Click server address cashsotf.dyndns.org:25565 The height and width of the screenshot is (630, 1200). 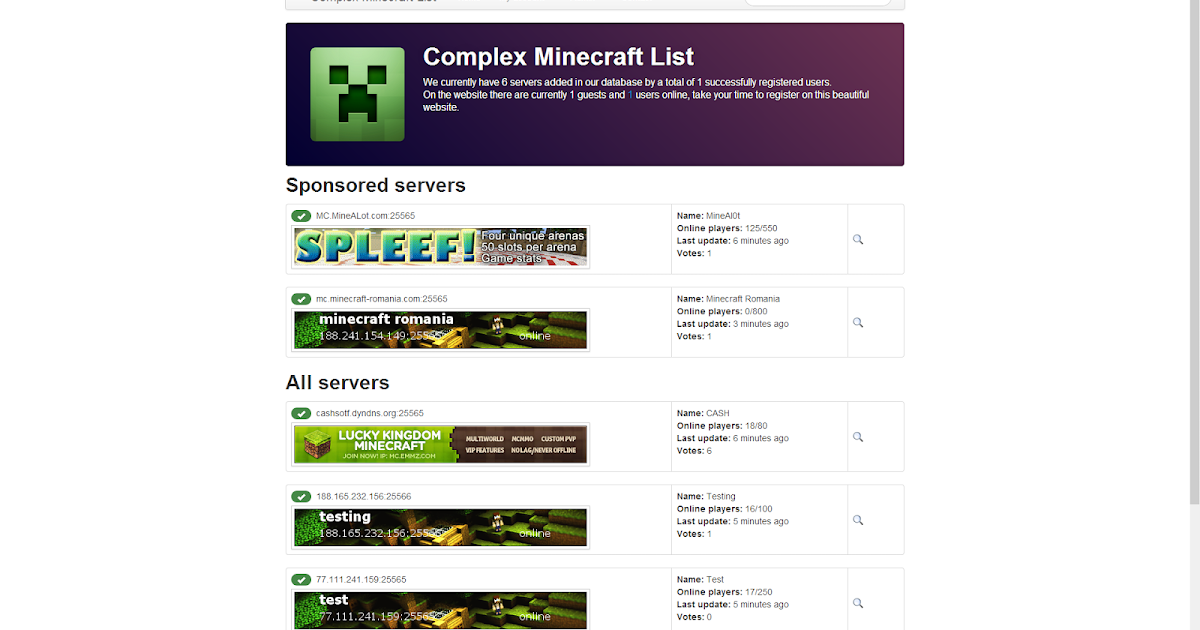click(370, 413)
